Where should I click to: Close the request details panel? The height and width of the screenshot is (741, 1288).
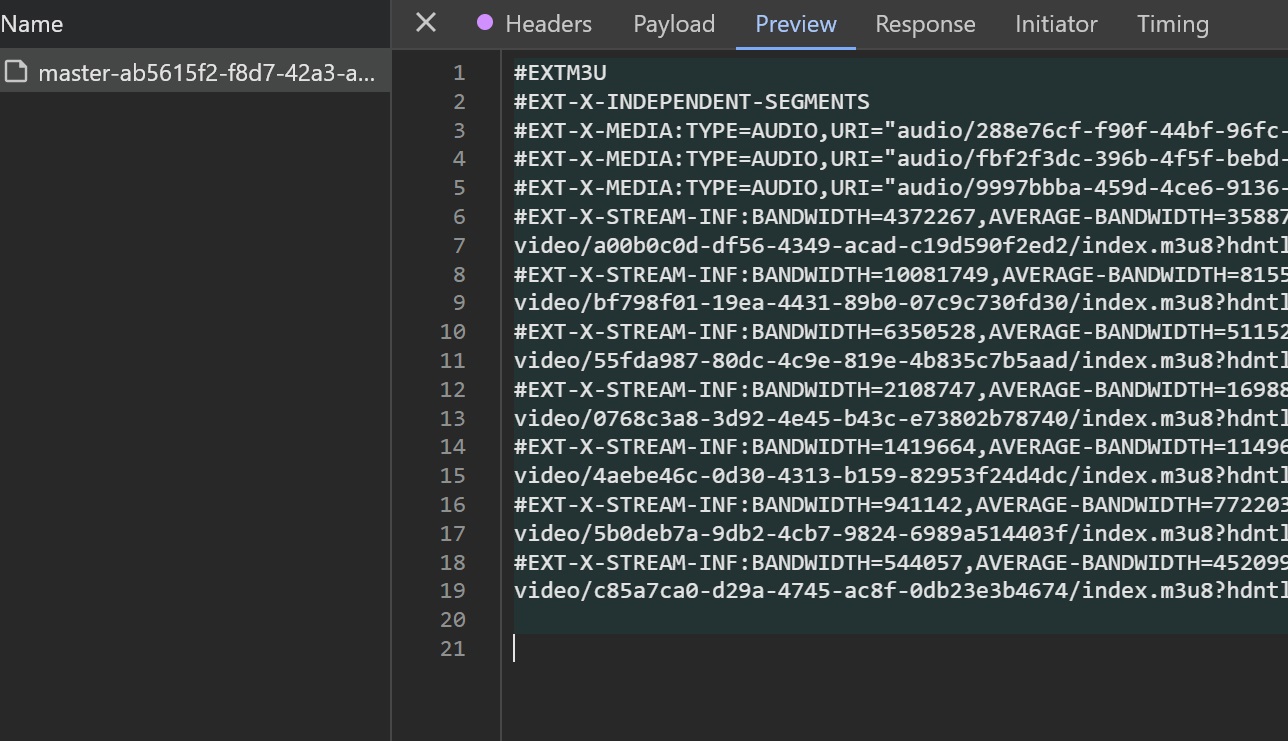(426, 23)
